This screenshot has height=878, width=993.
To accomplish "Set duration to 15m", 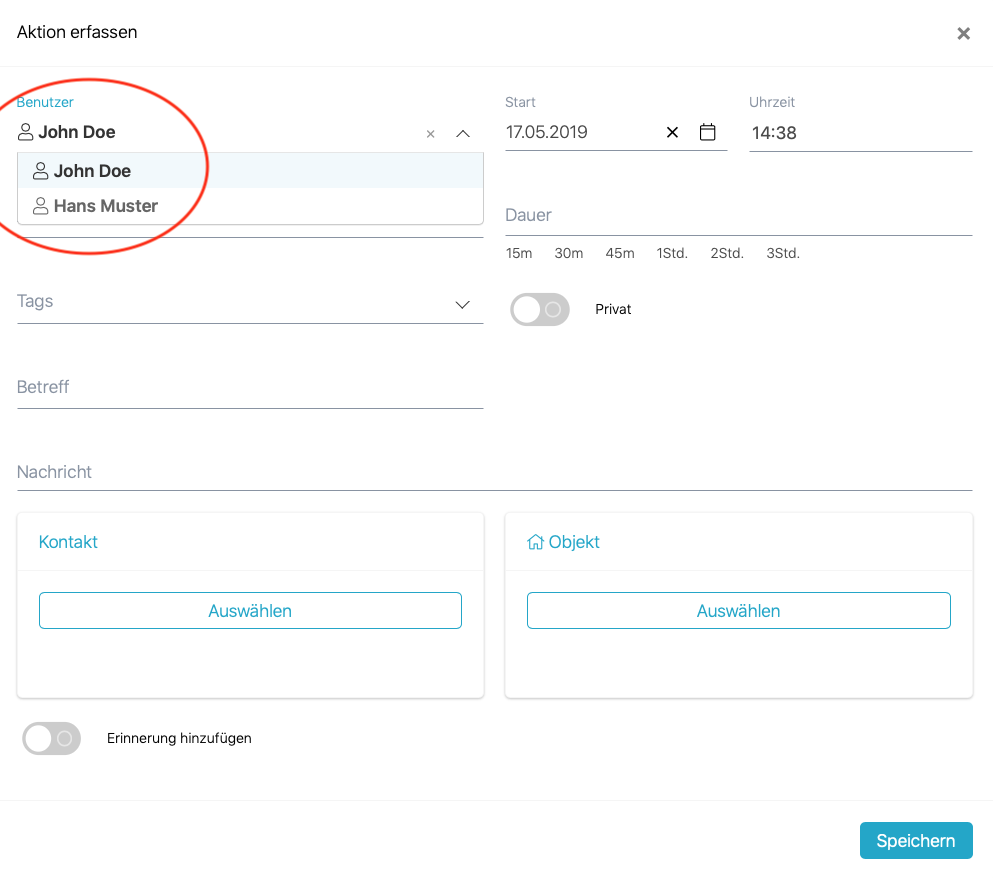I will click(x=519, y=254).
